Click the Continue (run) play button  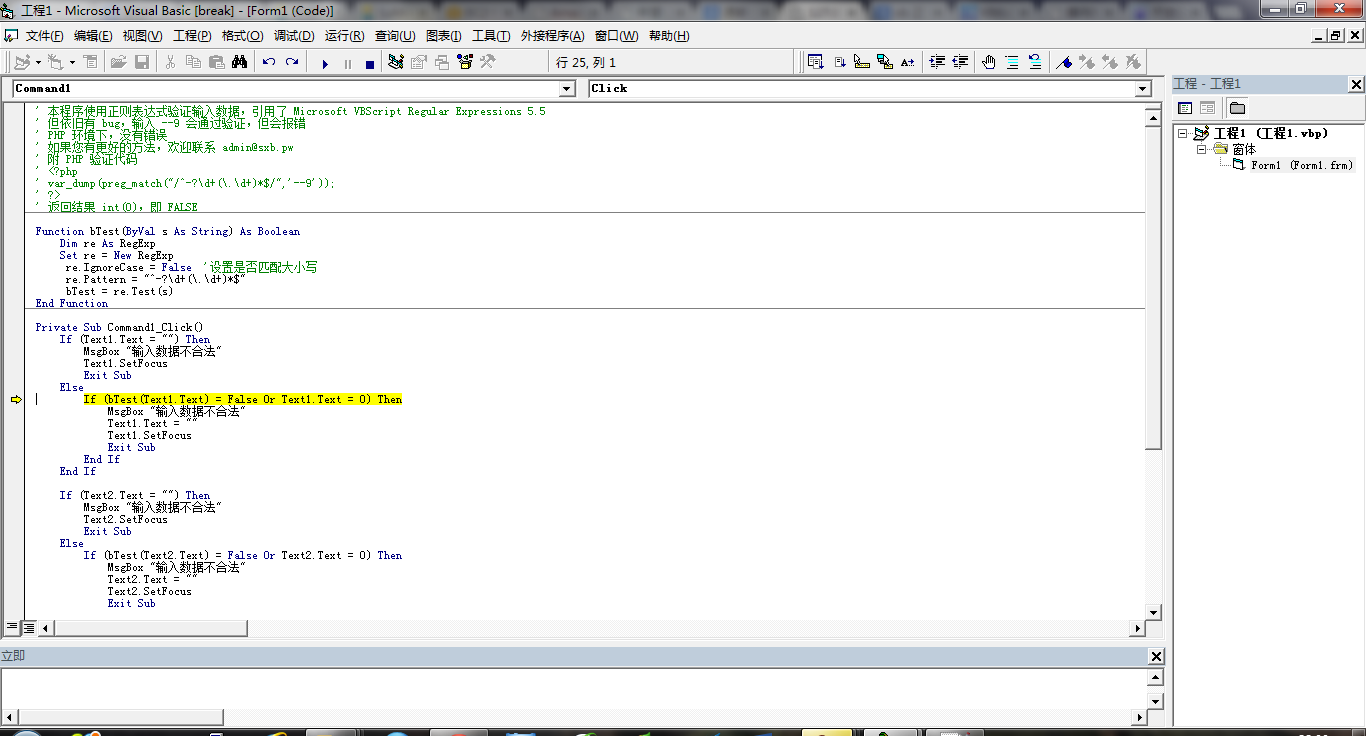coord(325,63)
